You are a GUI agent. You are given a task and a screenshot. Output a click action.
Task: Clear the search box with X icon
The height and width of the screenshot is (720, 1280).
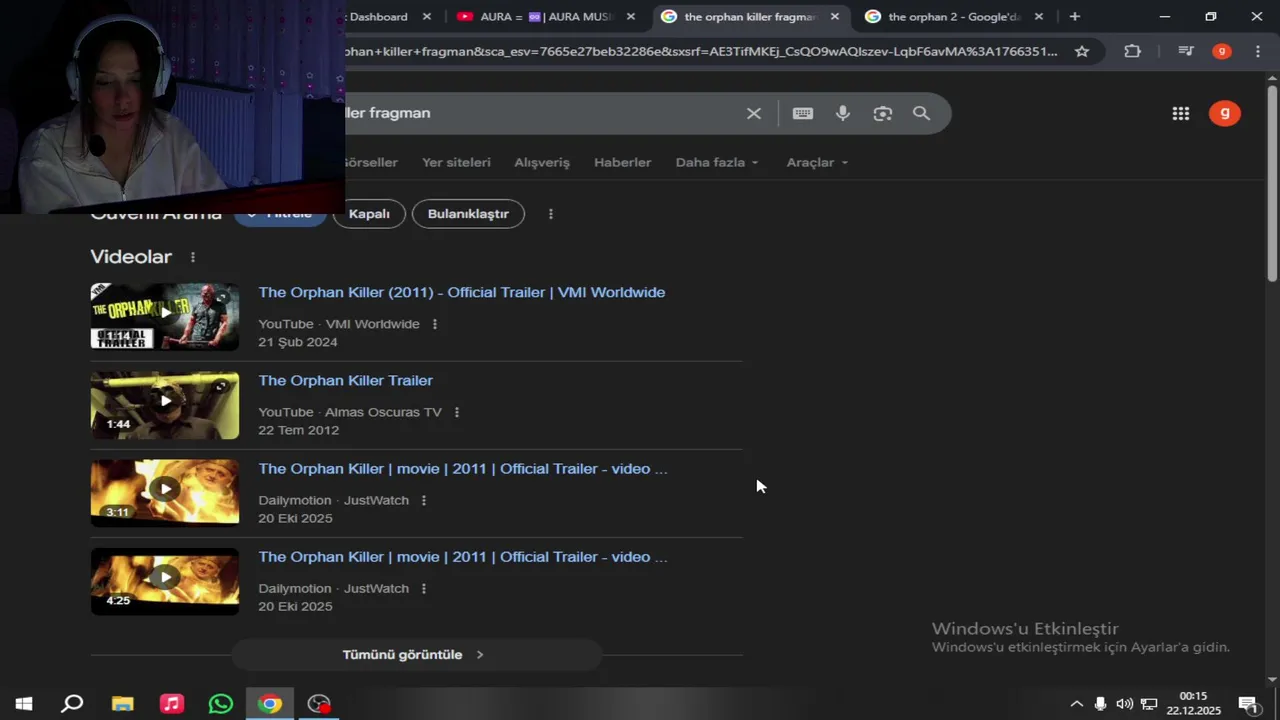tap(754, 113)
